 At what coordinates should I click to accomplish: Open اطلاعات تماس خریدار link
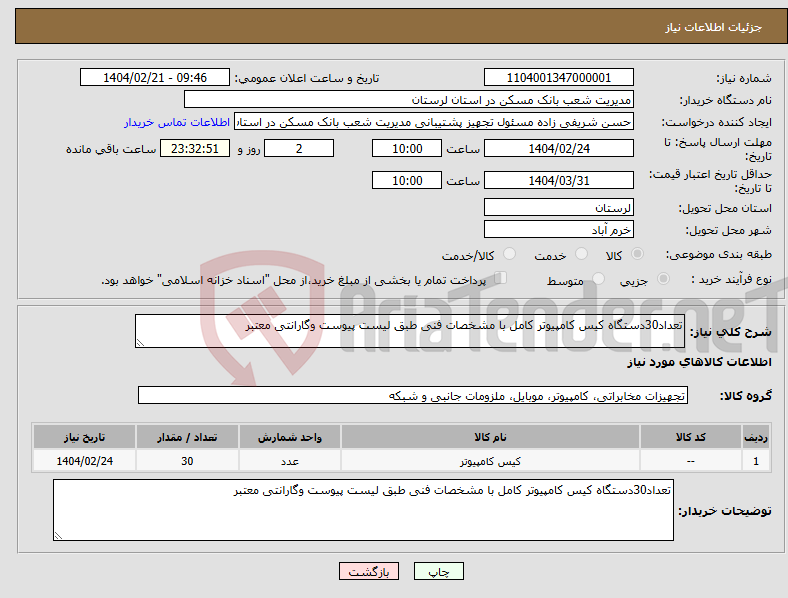pos(177,122)
